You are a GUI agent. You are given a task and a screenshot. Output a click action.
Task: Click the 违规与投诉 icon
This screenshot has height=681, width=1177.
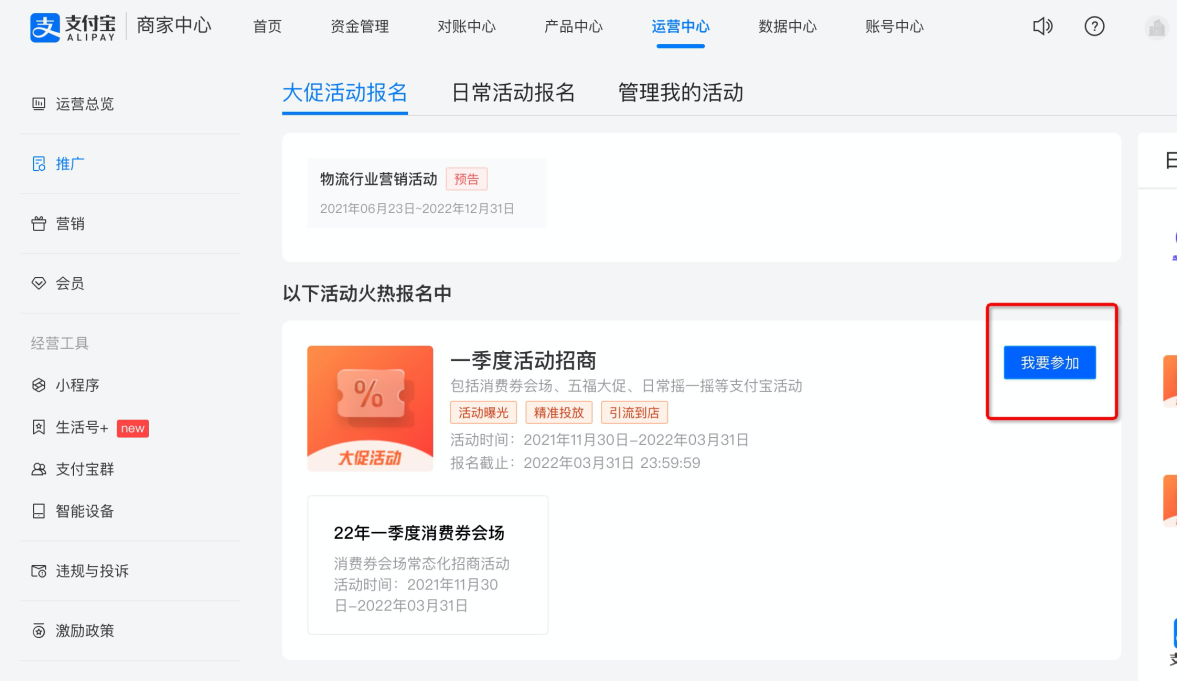(x=38, y=571)
